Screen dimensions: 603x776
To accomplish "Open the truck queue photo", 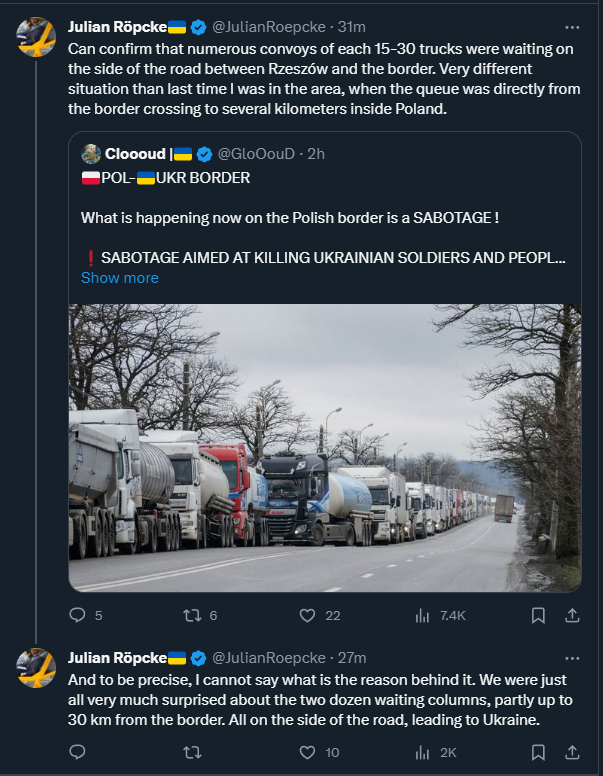I will 325,447.
